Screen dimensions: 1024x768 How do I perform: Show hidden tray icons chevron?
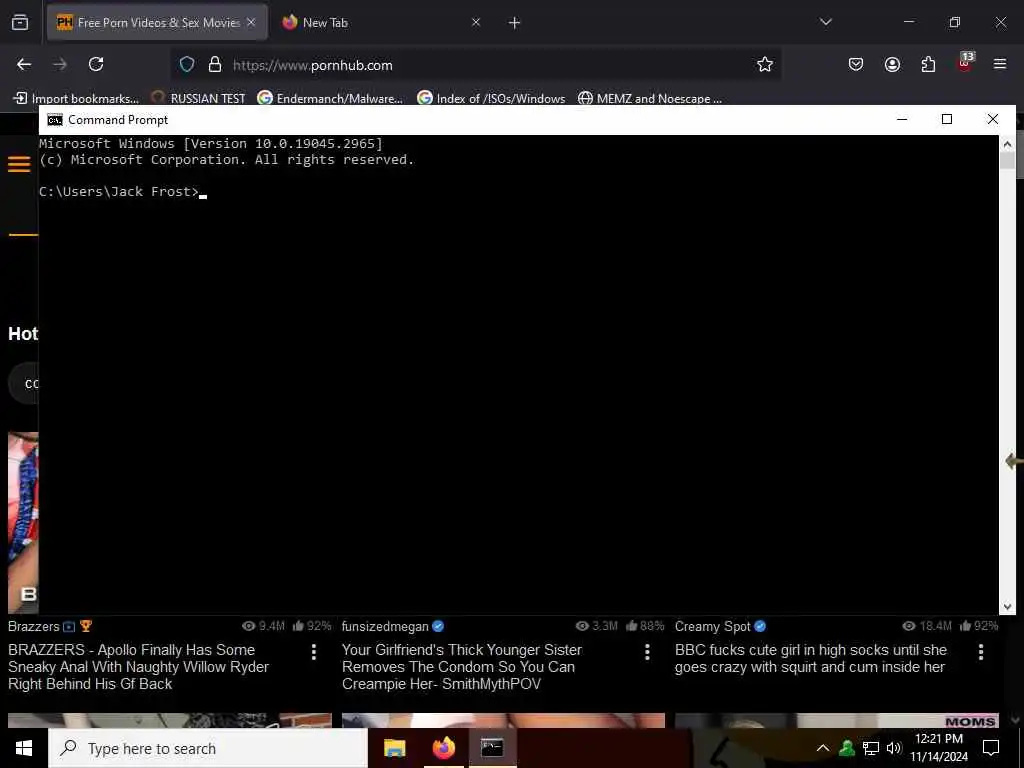tap(823, 748)
